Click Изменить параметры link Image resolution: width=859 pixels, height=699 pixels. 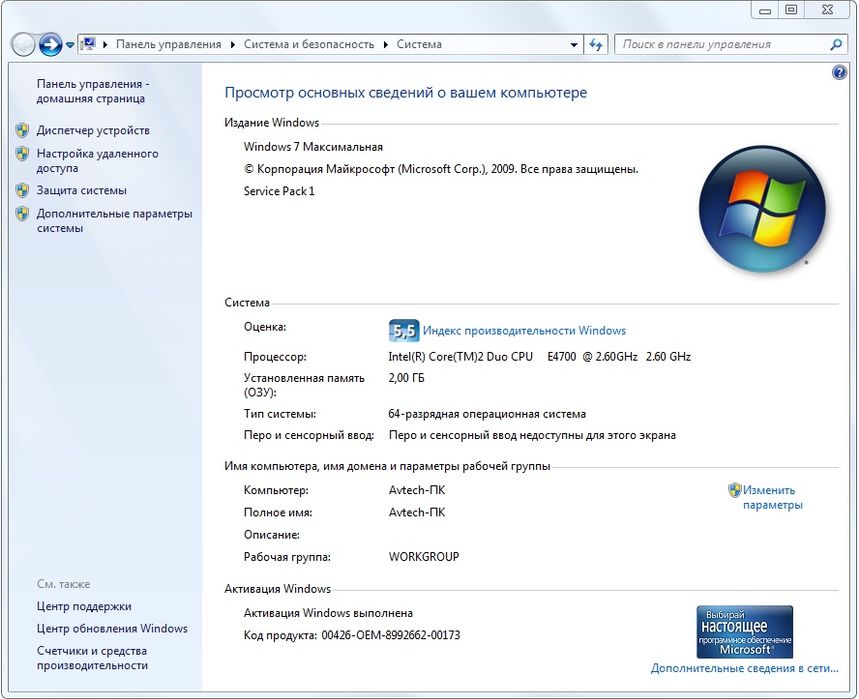point(772,497)
